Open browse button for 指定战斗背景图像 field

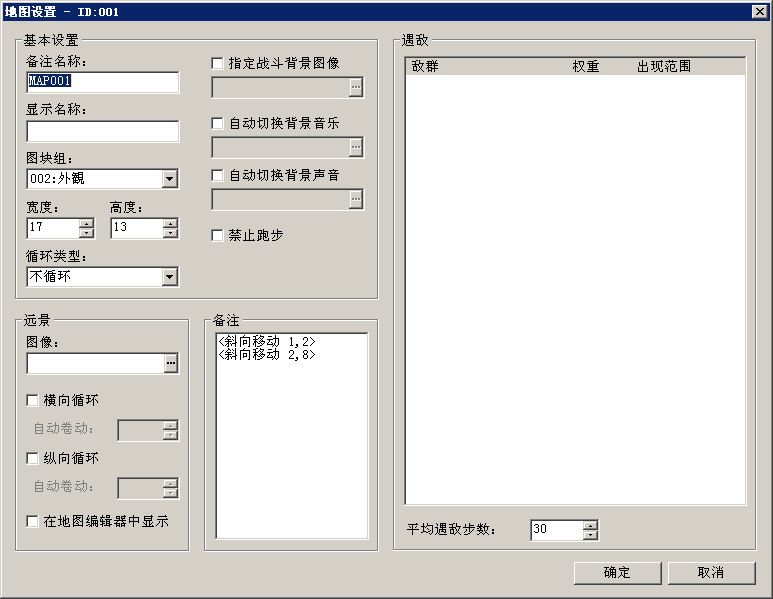click(356, 88)
